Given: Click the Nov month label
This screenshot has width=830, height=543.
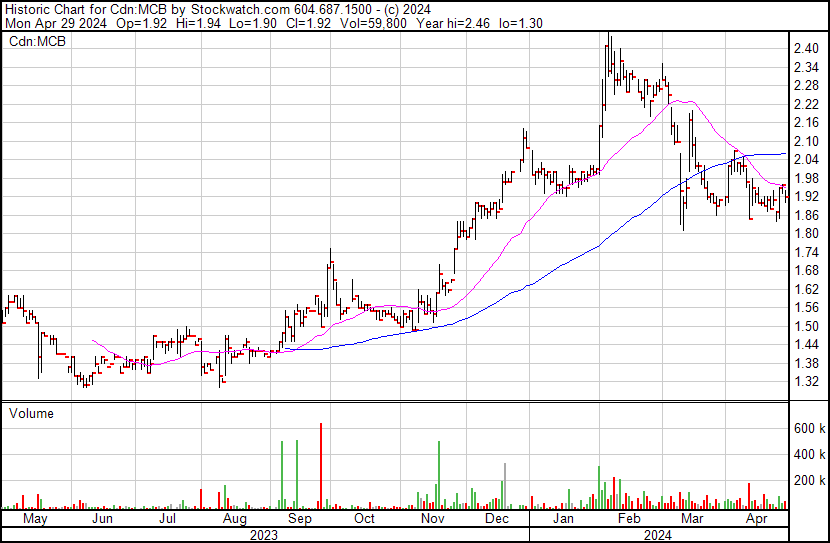Looking at the screenshot, I should [432, 519].
